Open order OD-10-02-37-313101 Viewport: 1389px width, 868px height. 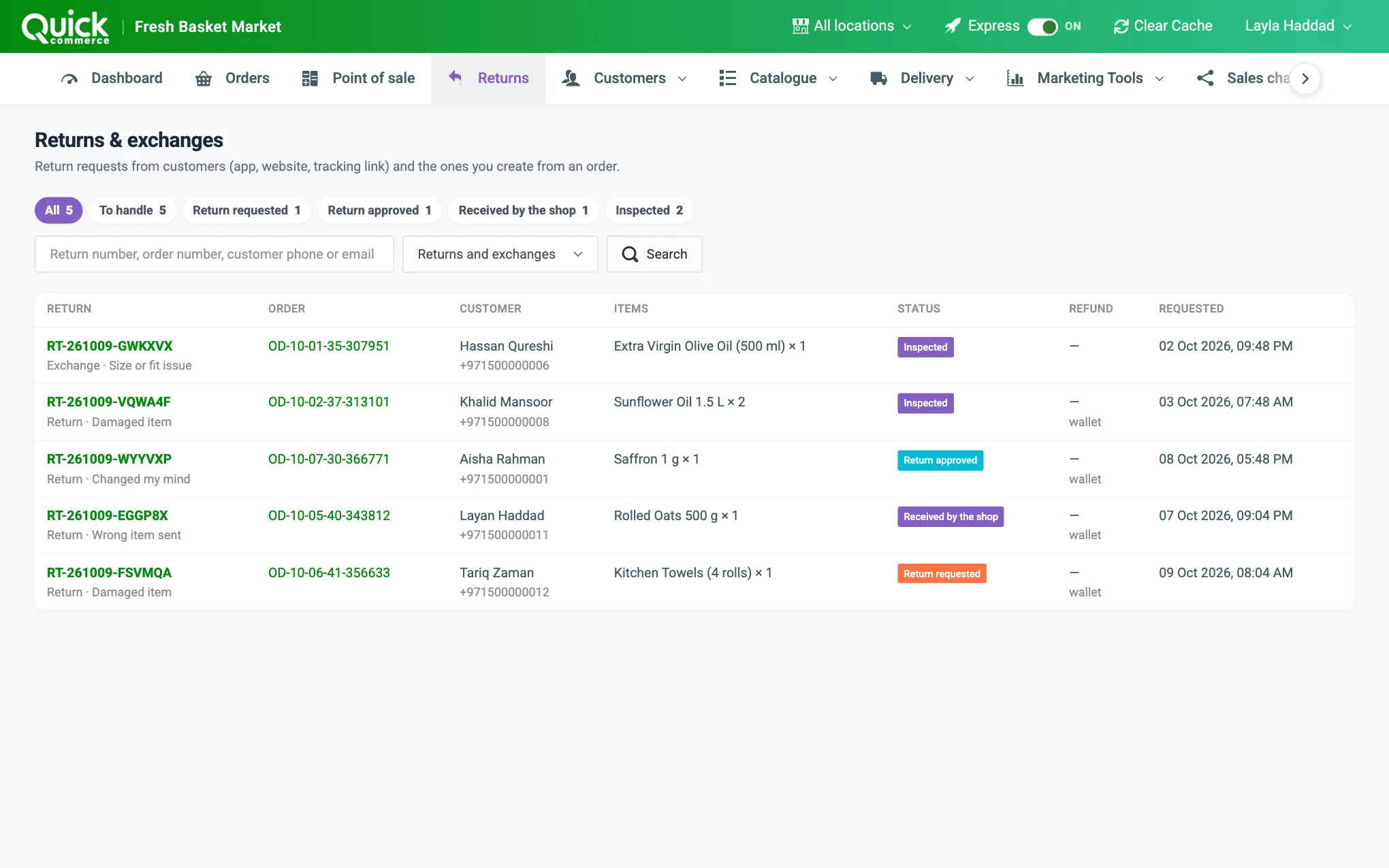click(329, 402)
